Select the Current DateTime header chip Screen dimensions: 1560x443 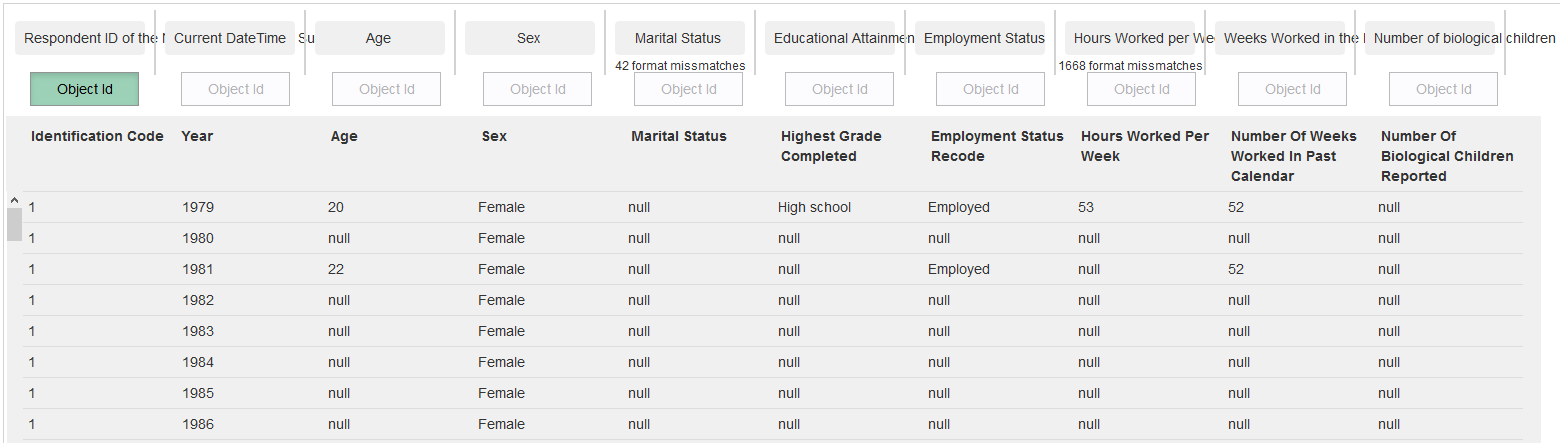230,38
